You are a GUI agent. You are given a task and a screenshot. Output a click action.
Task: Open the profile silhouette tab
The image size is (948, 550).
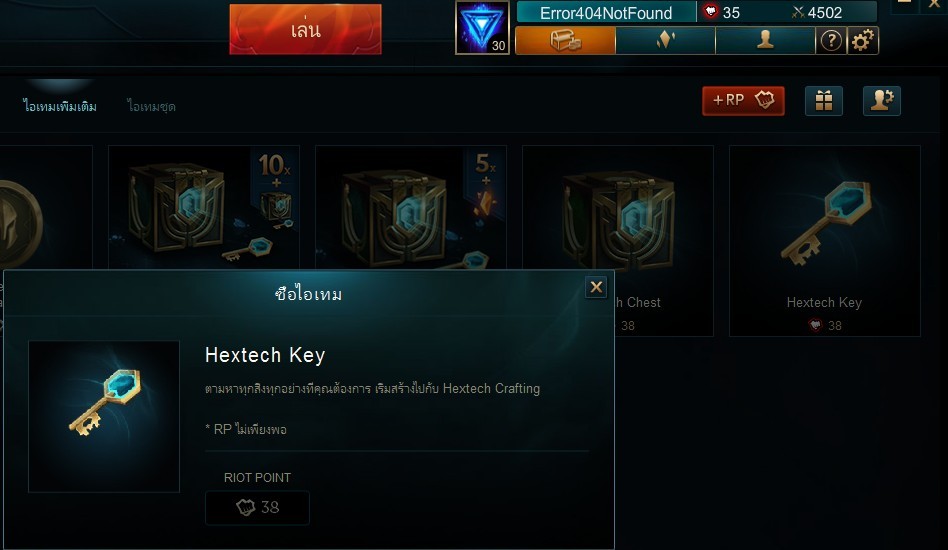[765, 40]
